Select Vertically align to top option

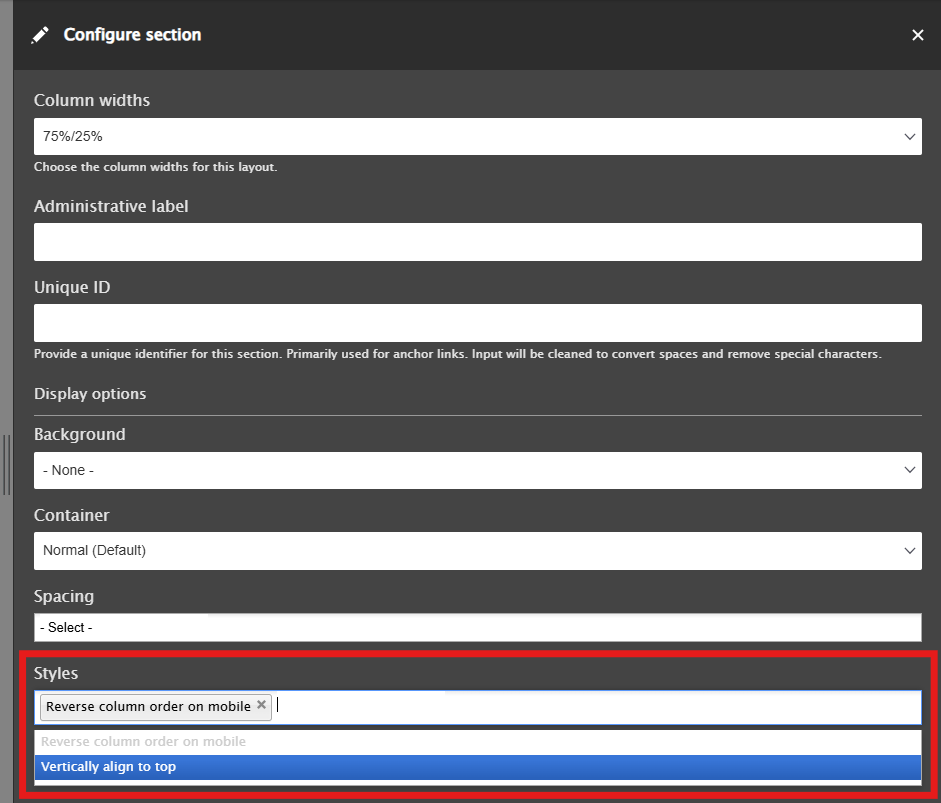pos(478,767)
